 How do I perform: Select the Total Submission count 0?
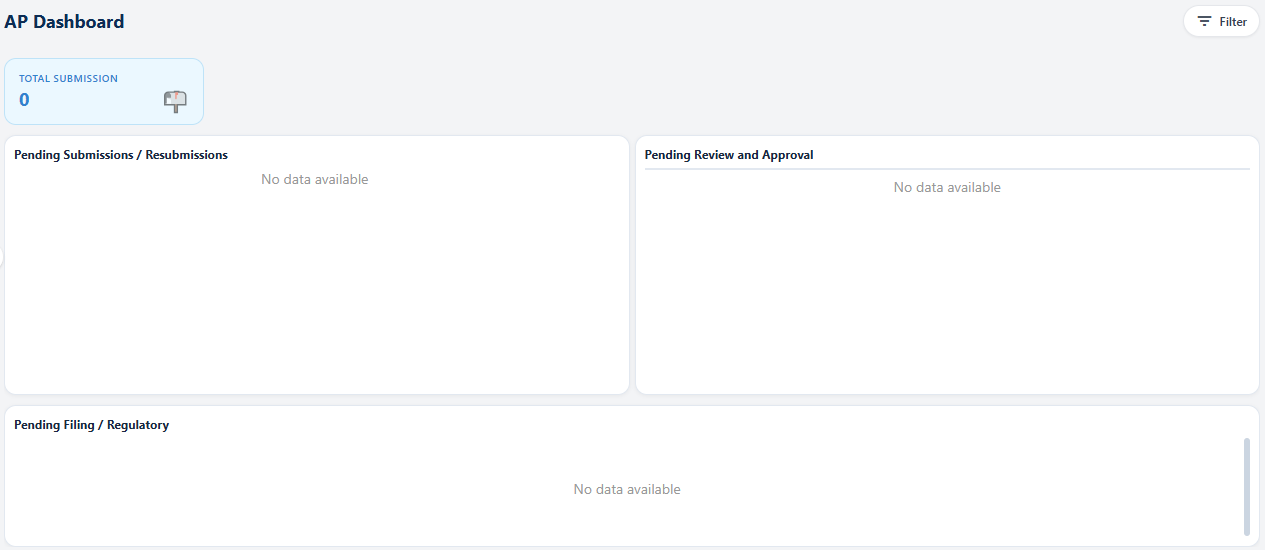[24, 100]
